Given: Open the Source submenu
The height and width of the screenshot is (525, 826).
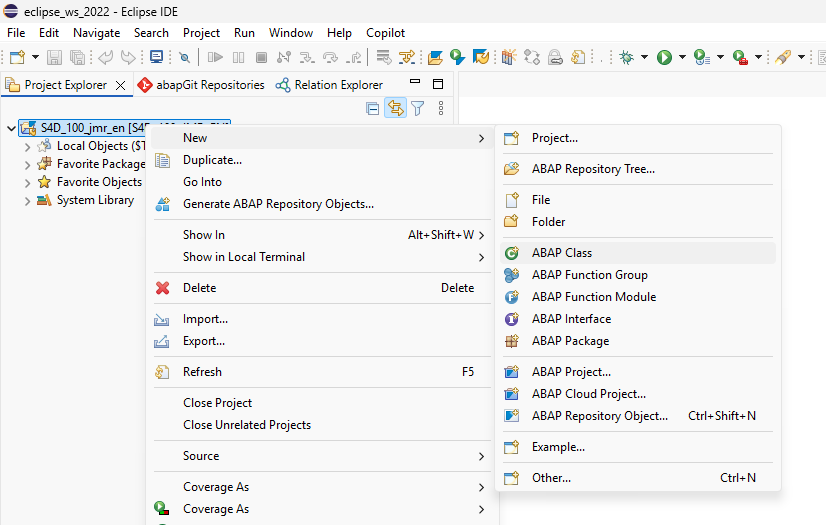Looking at the screenshot, I should (x=322, y=456).
